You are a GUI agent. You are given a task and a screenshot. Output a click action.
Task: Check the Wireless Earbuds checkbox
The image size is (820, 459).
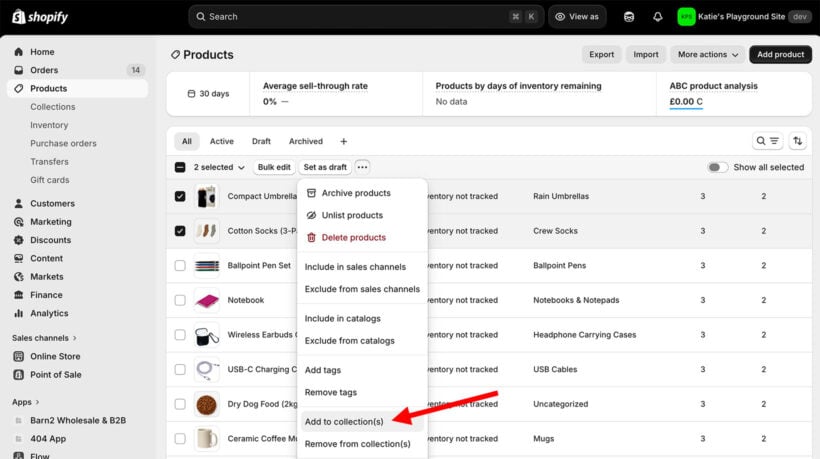180,335
